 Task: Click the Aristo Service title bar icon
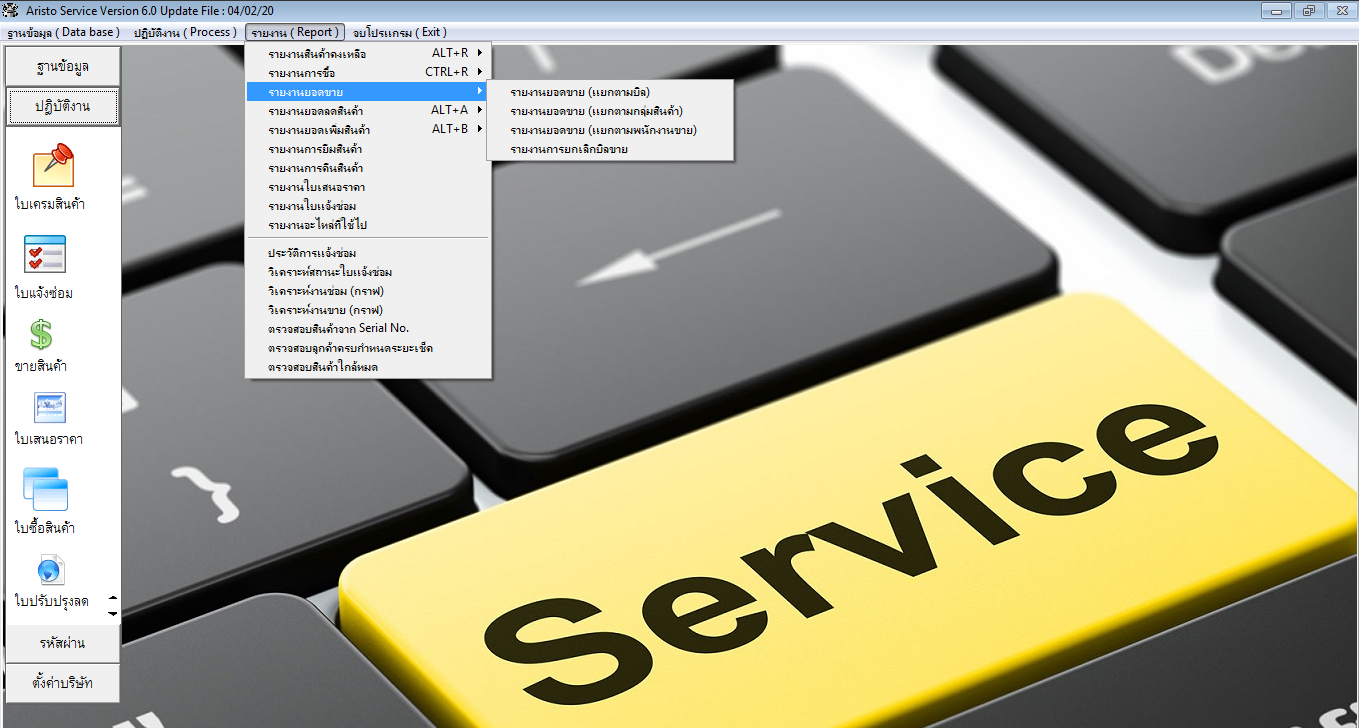pyautogui.click(x=11, y=9)
